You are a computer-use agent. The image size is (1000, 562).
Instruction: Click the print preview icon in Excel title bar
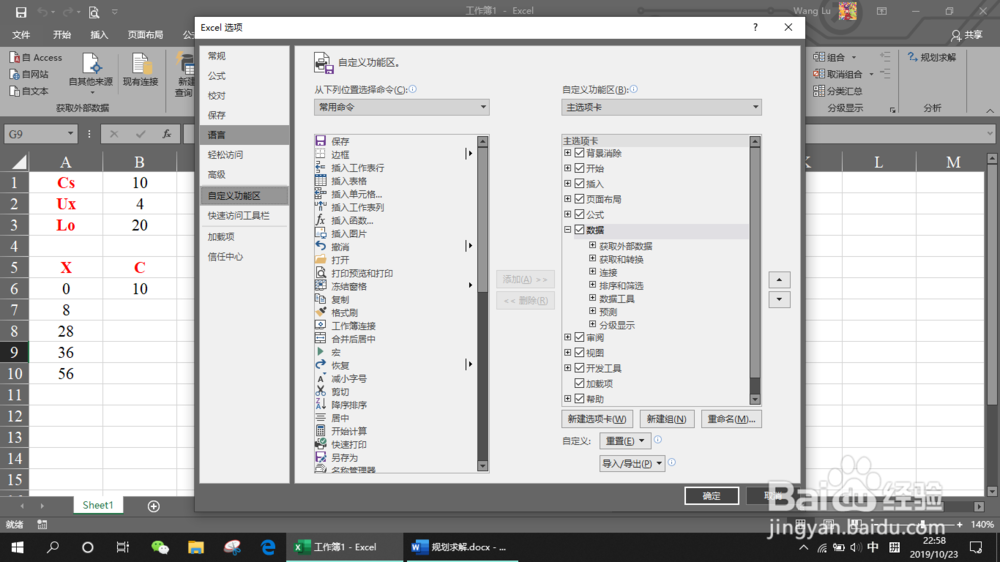click(x=94, y=11)
